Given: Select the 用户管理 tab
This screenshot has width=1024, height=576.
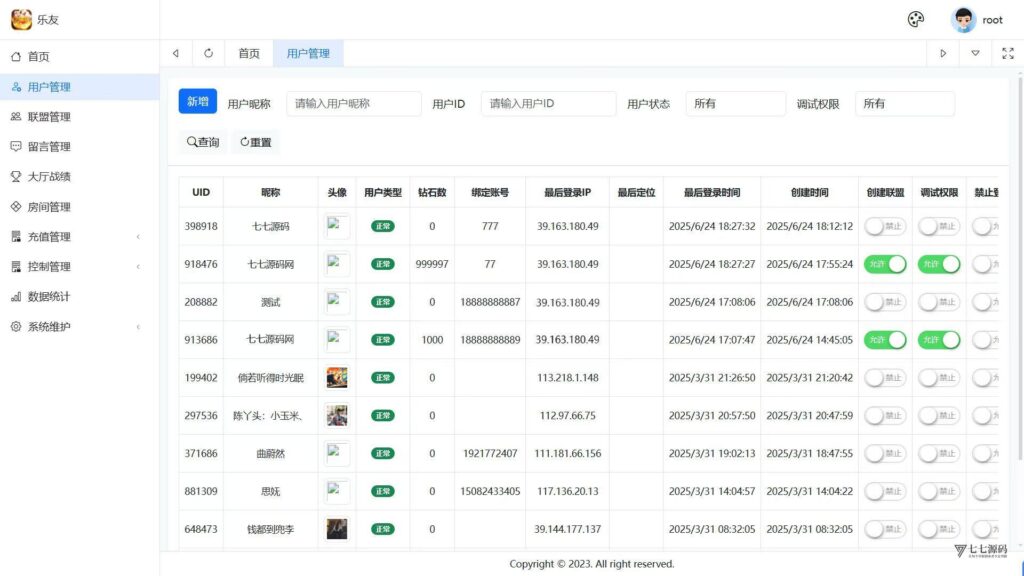Looking at the screenshot, I should [308, 54].
